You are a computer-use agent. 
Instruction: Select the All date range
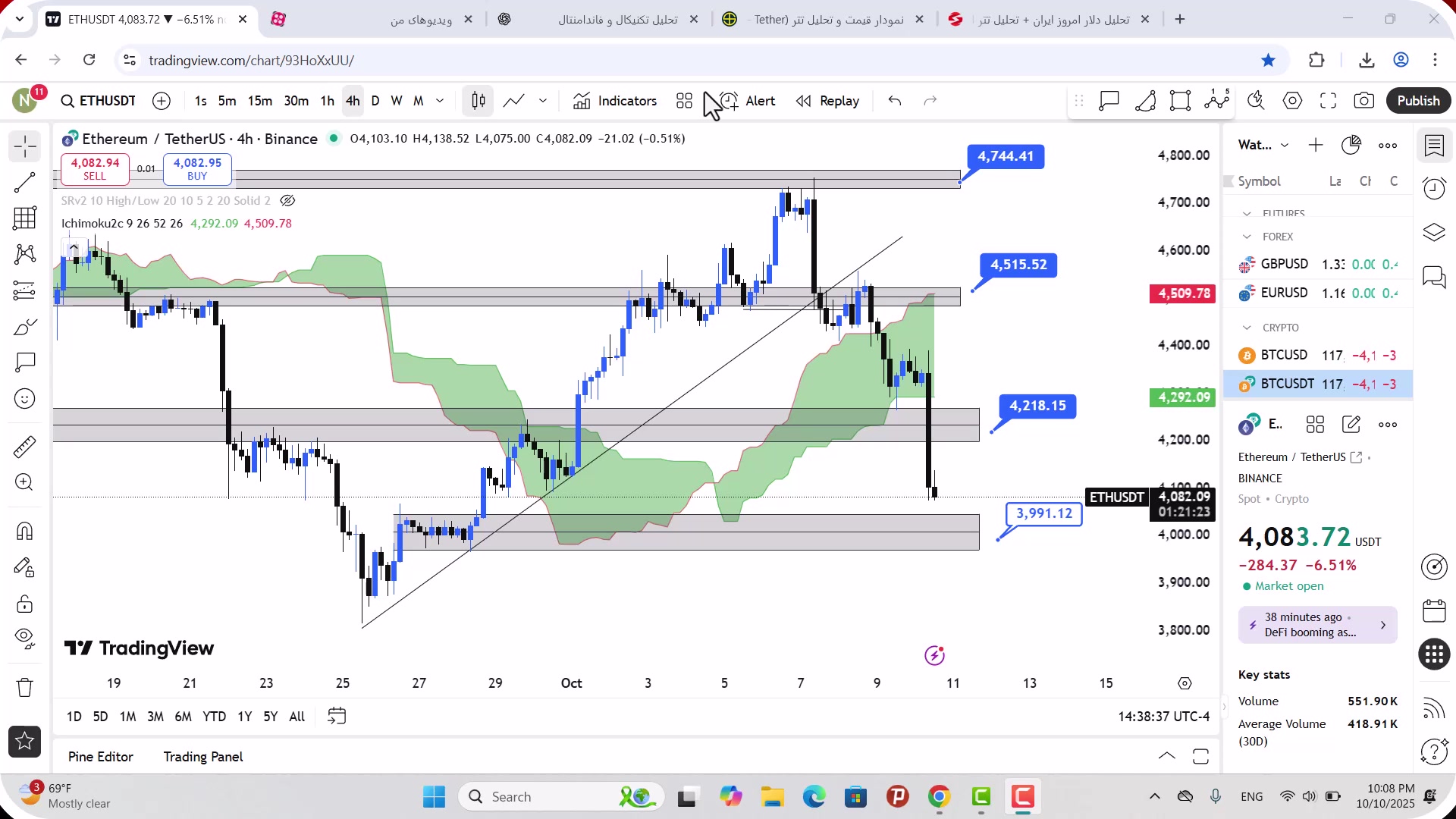point(297,717)
